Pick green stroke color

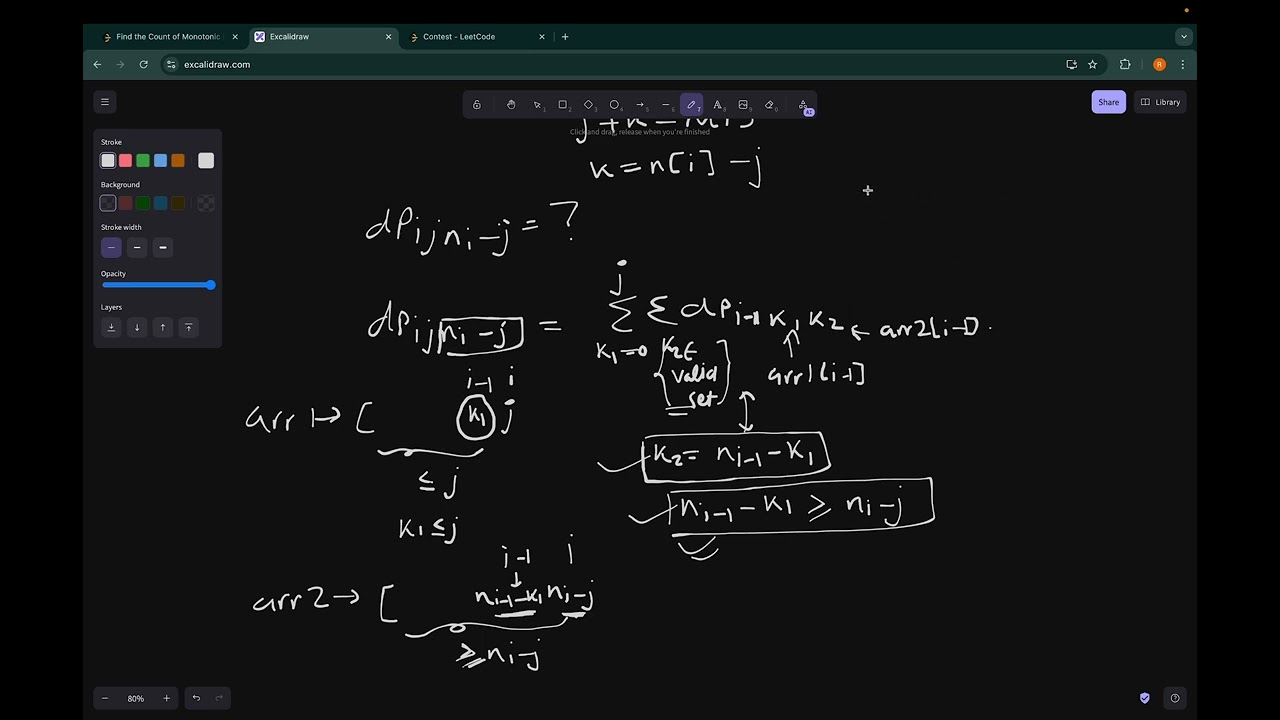click(143, 161)
